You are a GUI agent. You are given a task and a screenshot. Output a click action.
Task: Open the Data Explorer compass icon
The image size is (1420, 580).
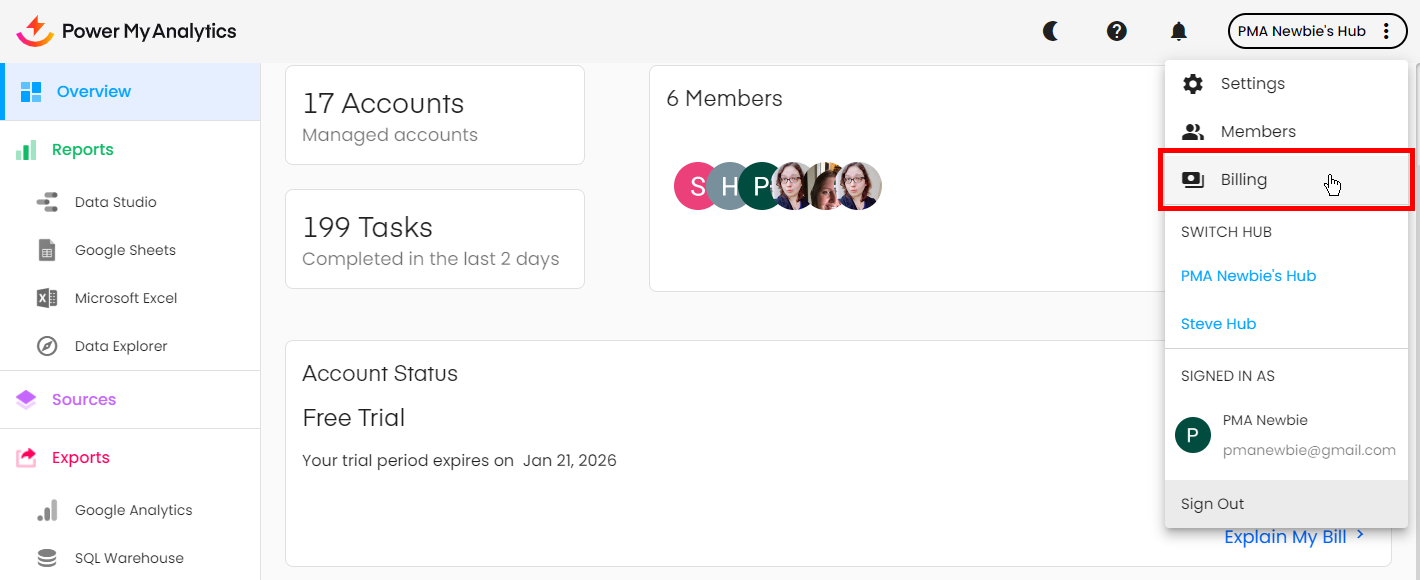point(47,346)
